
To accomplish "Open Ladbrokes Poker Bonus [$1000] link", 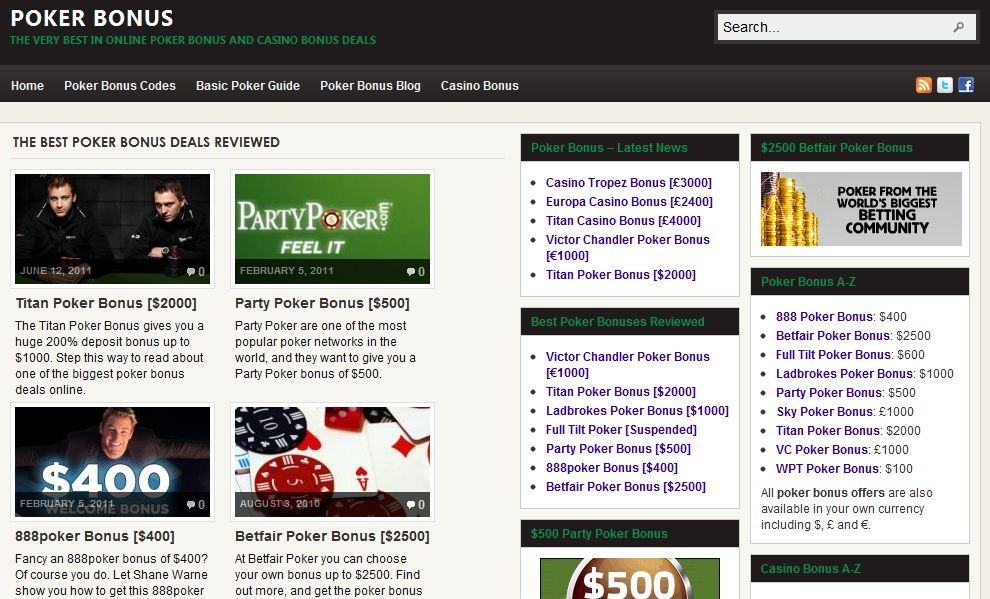I will click(x=637, y=410).
